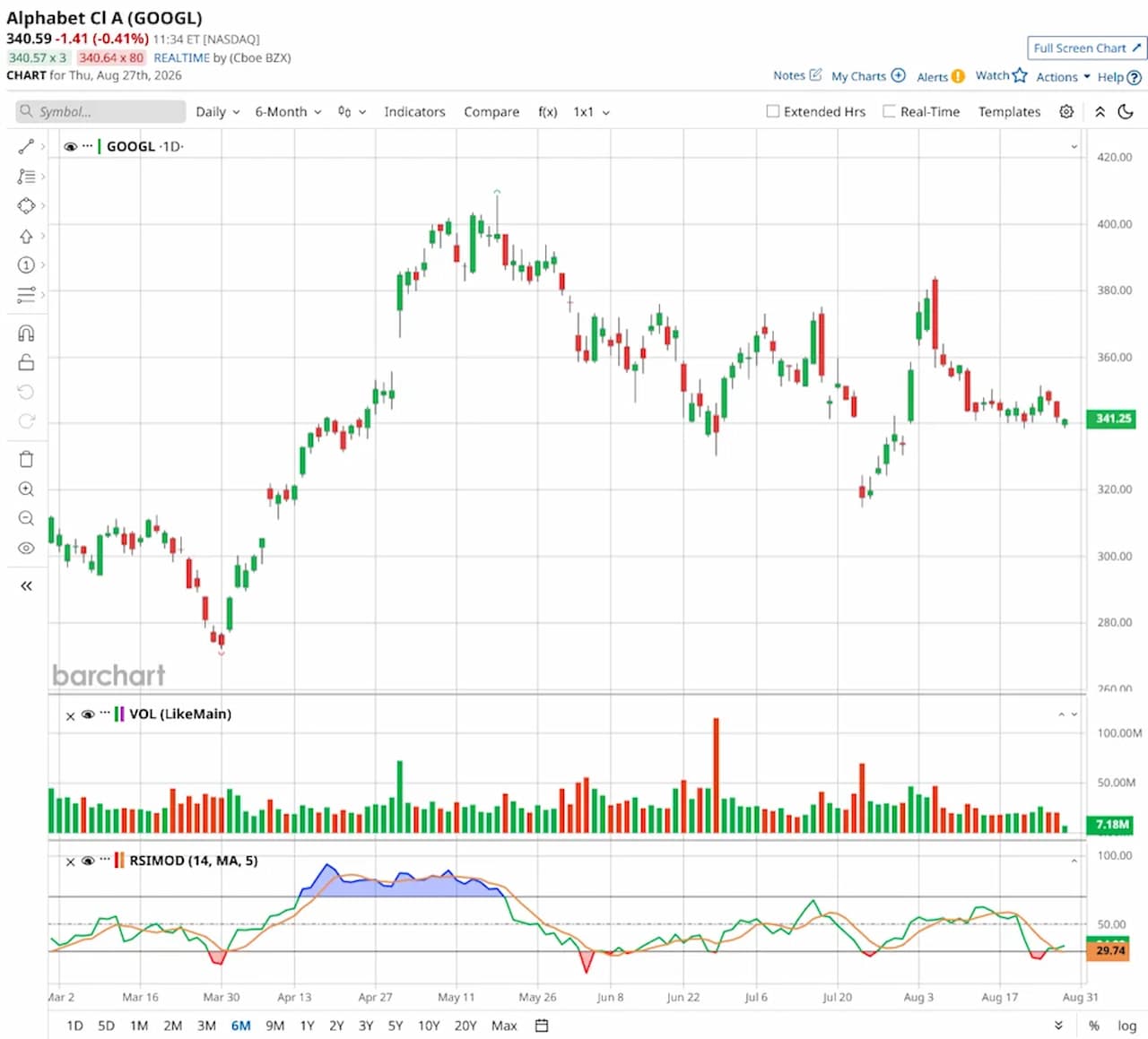Select the 1Y time range

(x=307, y=1026)
